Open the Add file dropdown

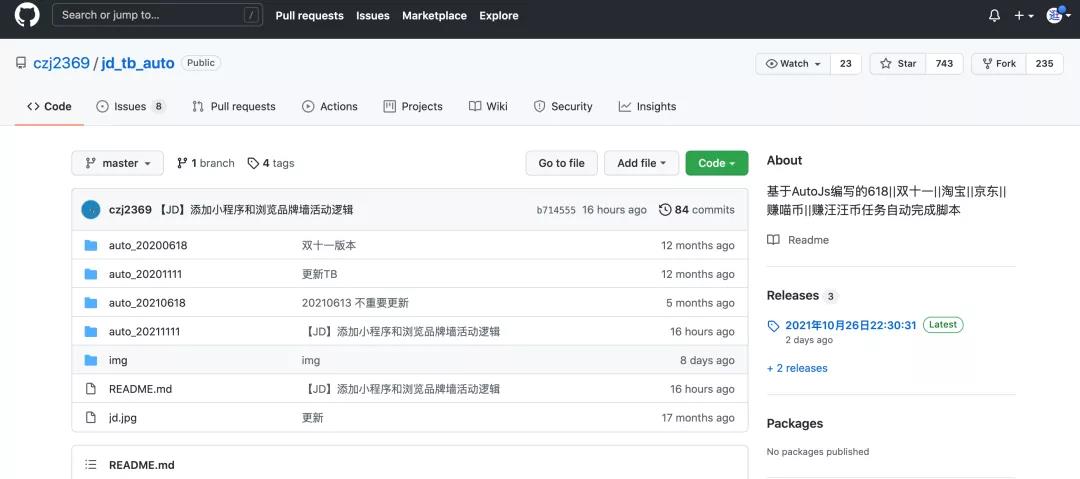pyautogui.click(x=641, y=163)
